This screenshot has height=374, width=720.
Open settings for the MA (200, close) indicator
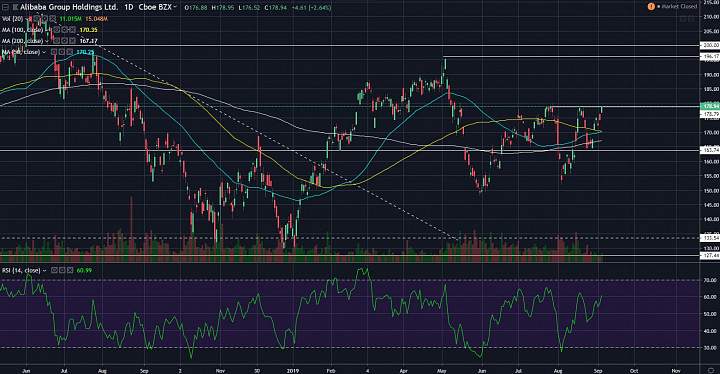(64, 41)
